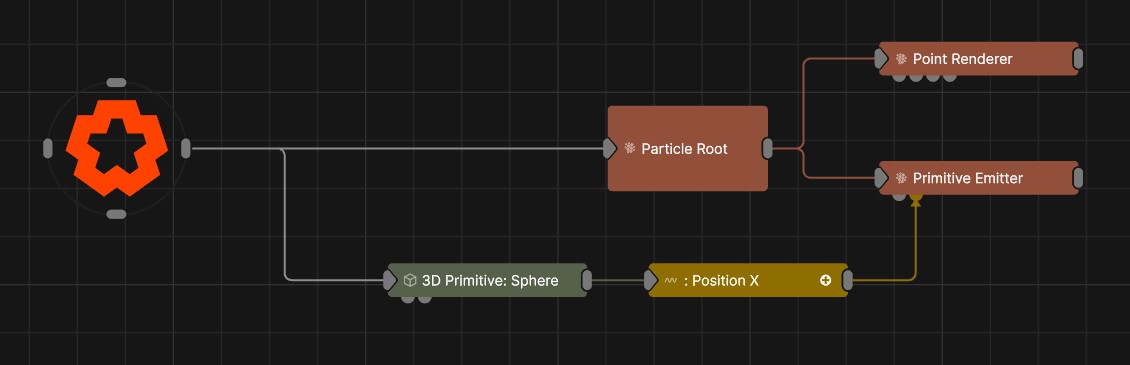Select the Point Renderer node

[979, 58]
